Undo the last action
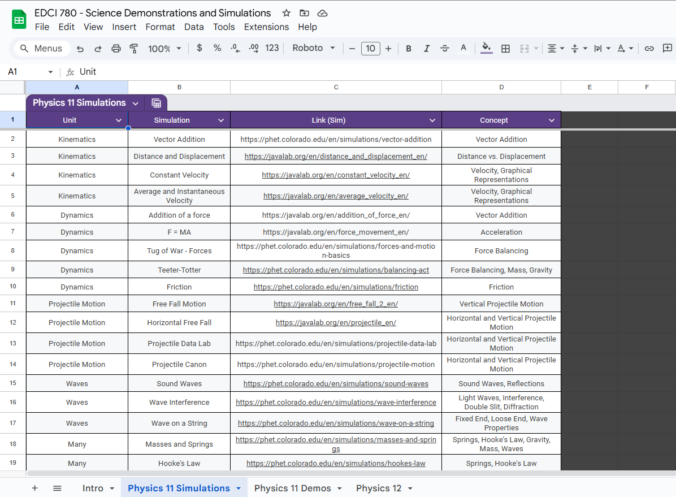The width and height of the screenshot is (676, 497). (x=80, y=49)
